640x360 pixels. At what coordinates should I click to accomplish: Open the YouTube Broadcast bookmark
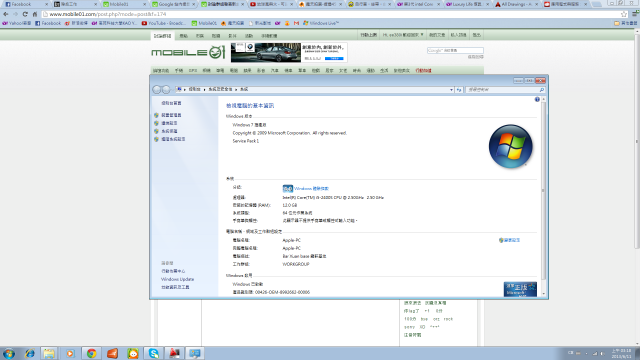164,23
